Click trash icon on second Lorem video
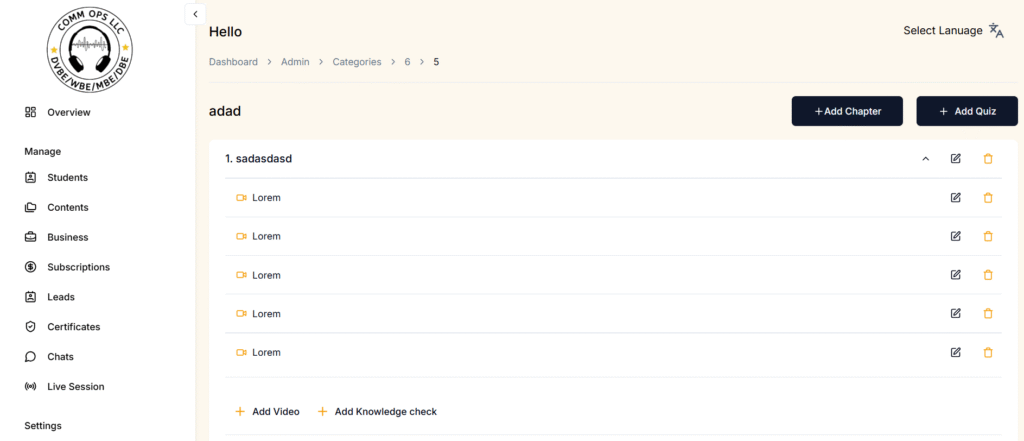Screen dimensions: 1024x441 (988, 236)
